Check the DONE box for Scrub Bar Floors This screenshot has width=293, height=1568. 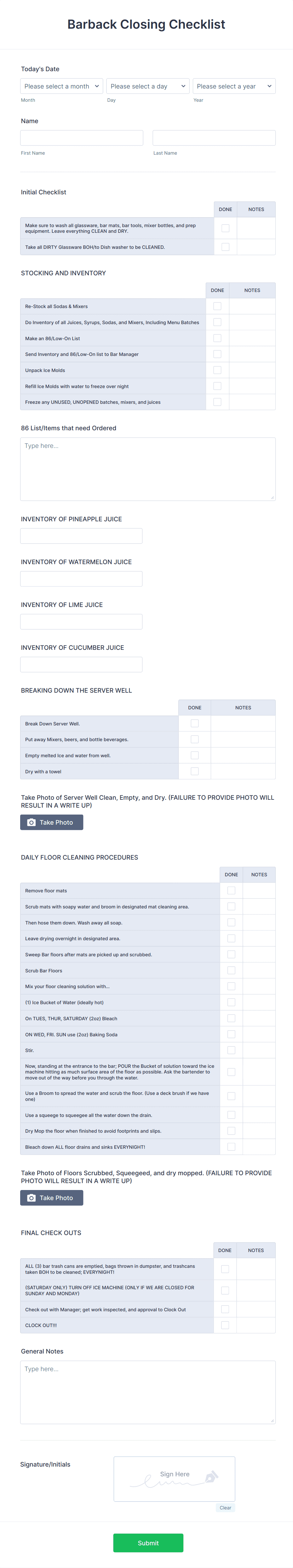(x=231, y=970)
